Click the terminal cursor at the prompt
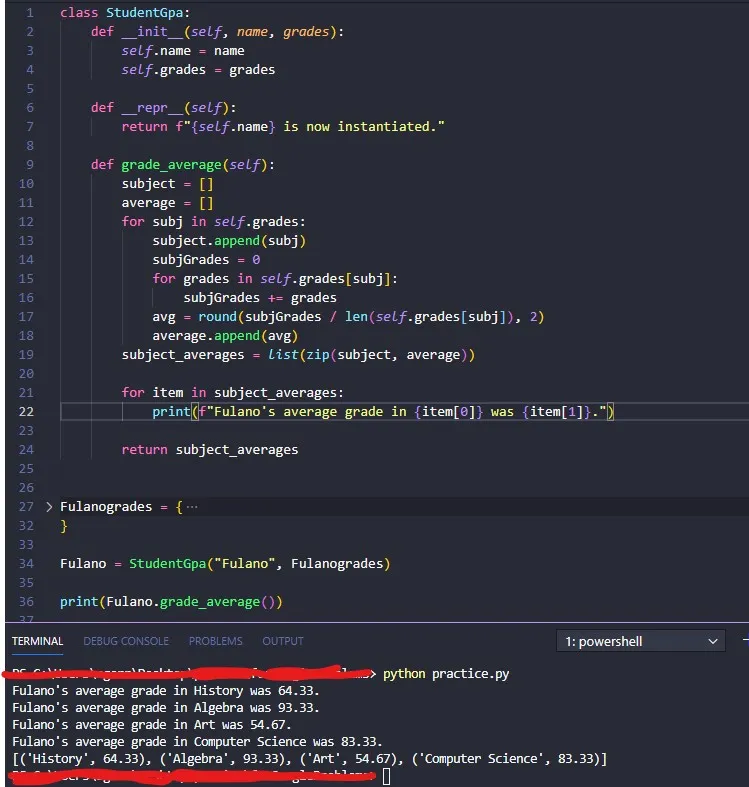This screenshot has height=787, width=749. tap(387, 776)
